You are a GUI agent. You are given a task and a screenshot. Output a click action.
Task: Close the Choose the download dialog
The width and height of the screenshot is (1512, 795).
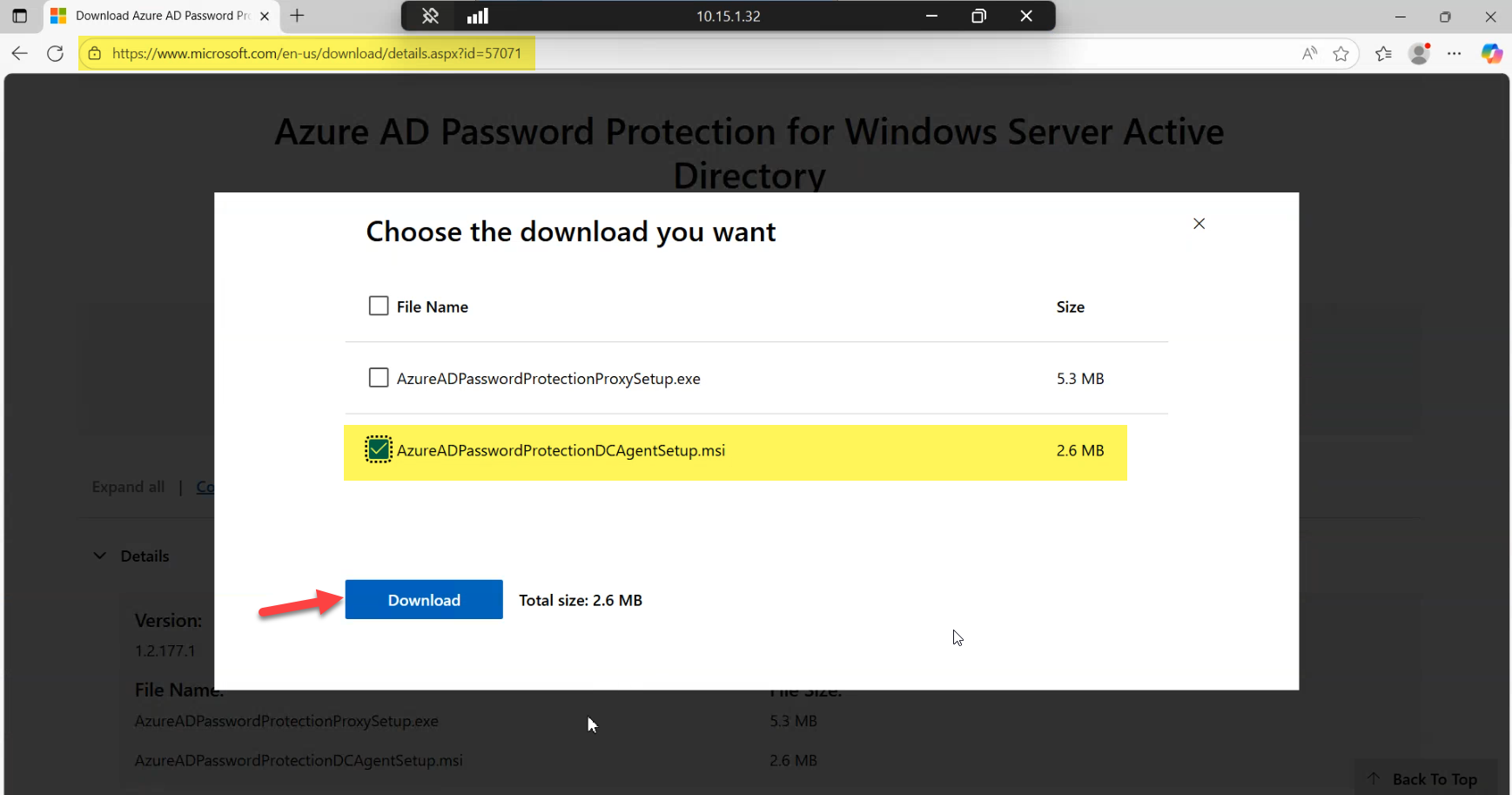point(1199,224)
